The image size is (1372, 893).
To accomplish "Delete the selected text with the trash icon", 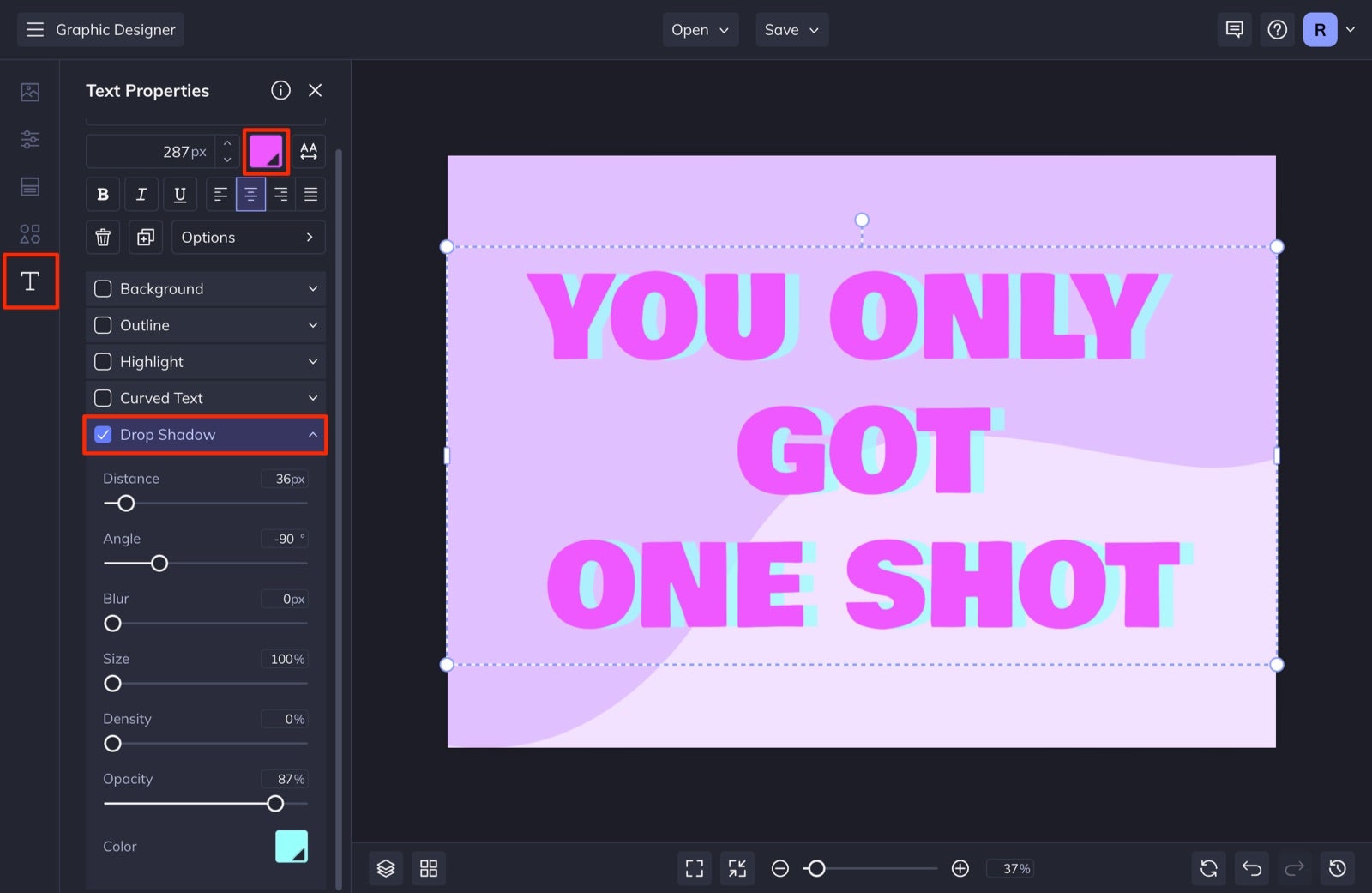I will 102,237.
